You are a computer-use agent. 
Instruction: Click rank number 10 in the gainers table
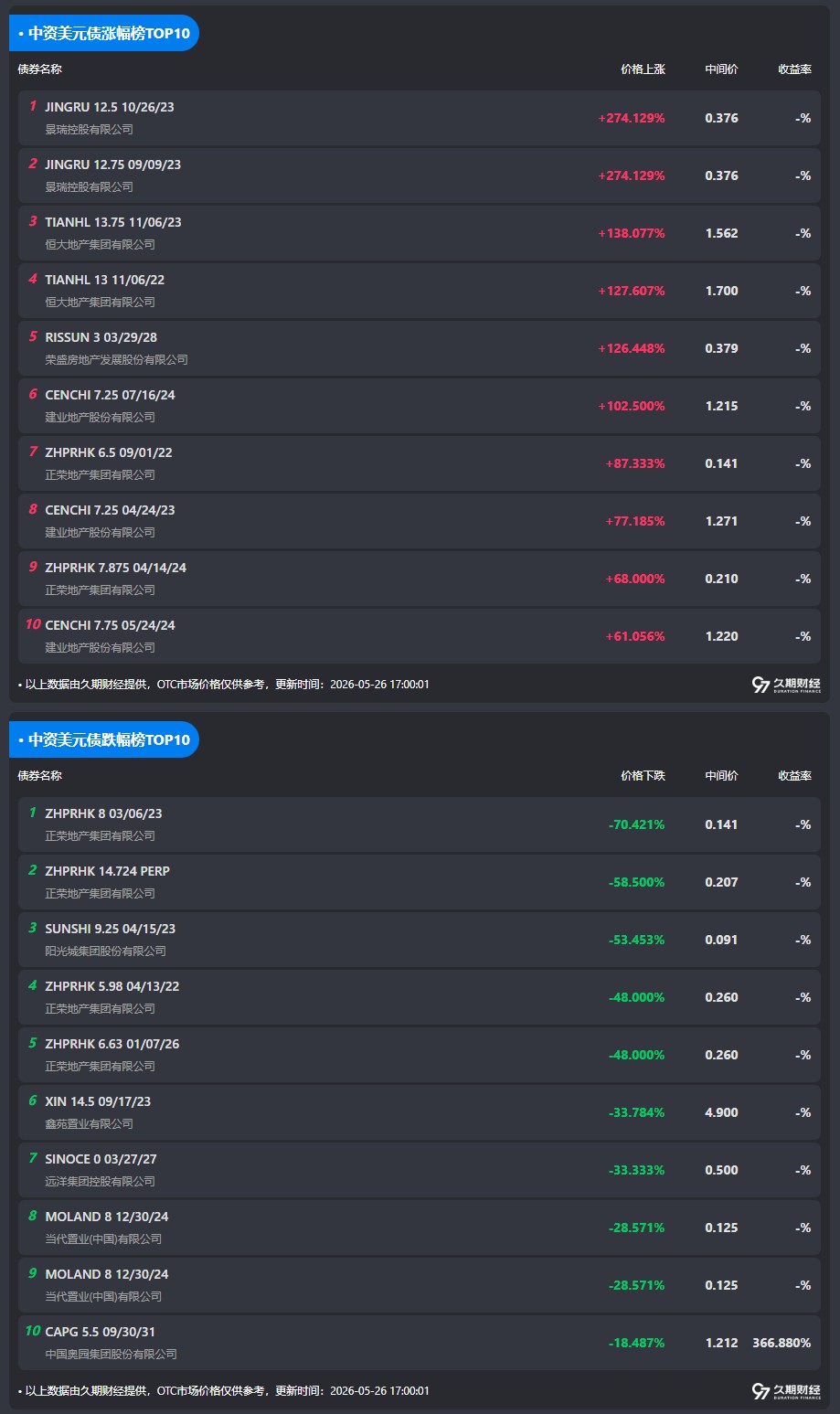click(x=33, y=624)
